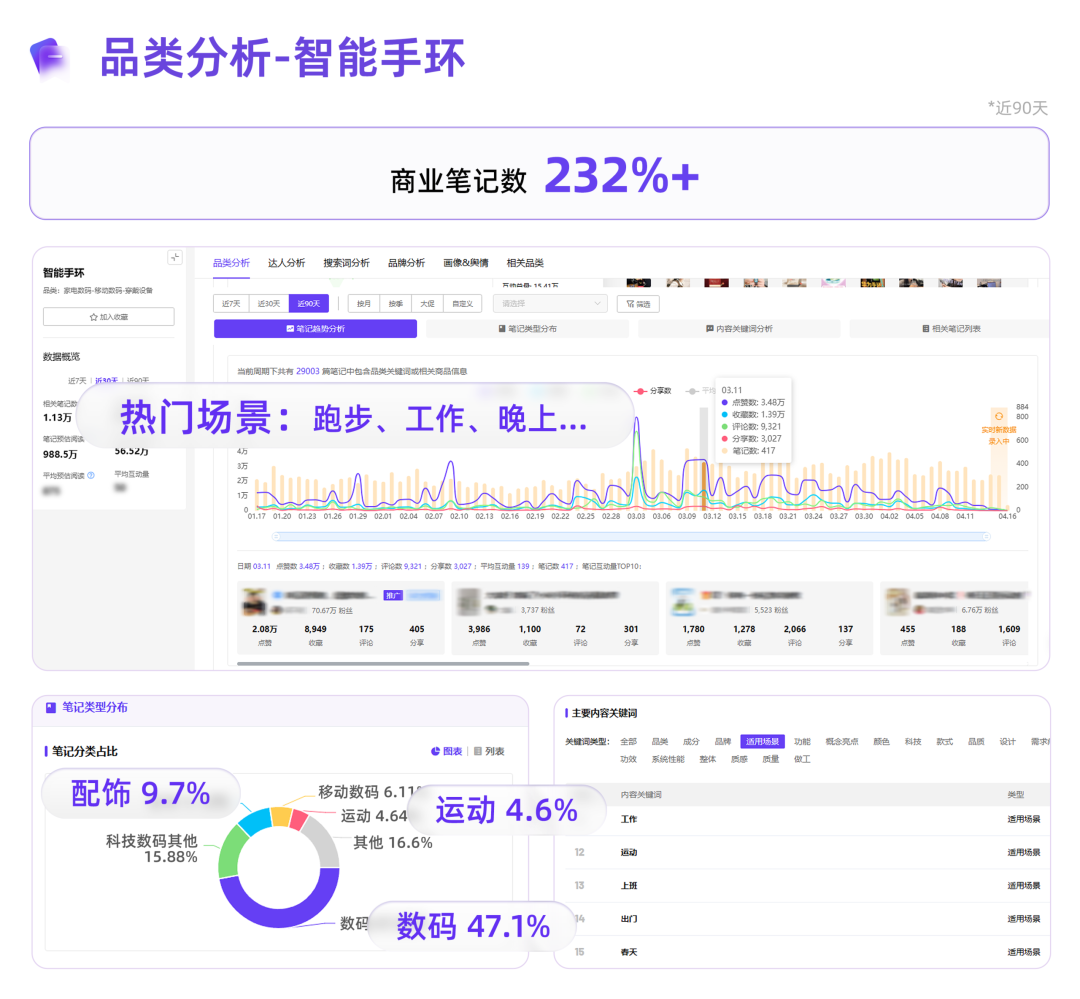Select the 近7天 time range toggle

tap(232, 304)
